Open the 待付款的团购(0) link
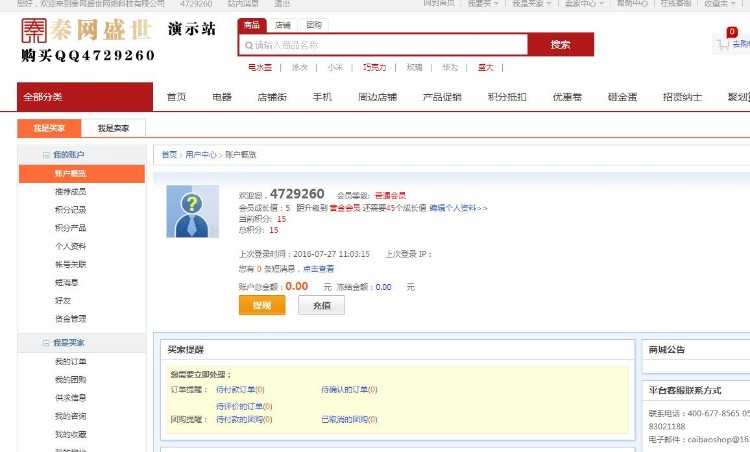The width and height of the screenshot is (750, 452). 244,419
